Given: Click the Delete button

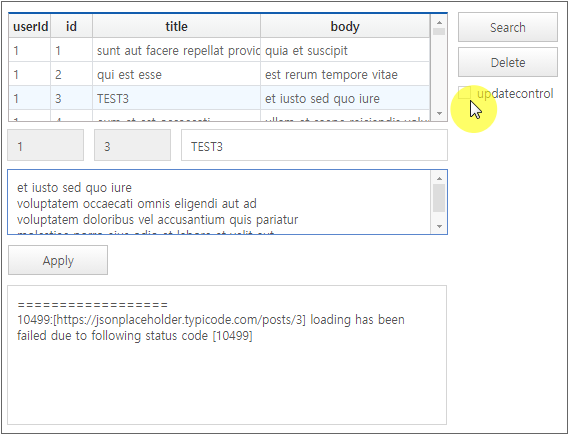Looking at the screenshot, I should tap(508, 62).
